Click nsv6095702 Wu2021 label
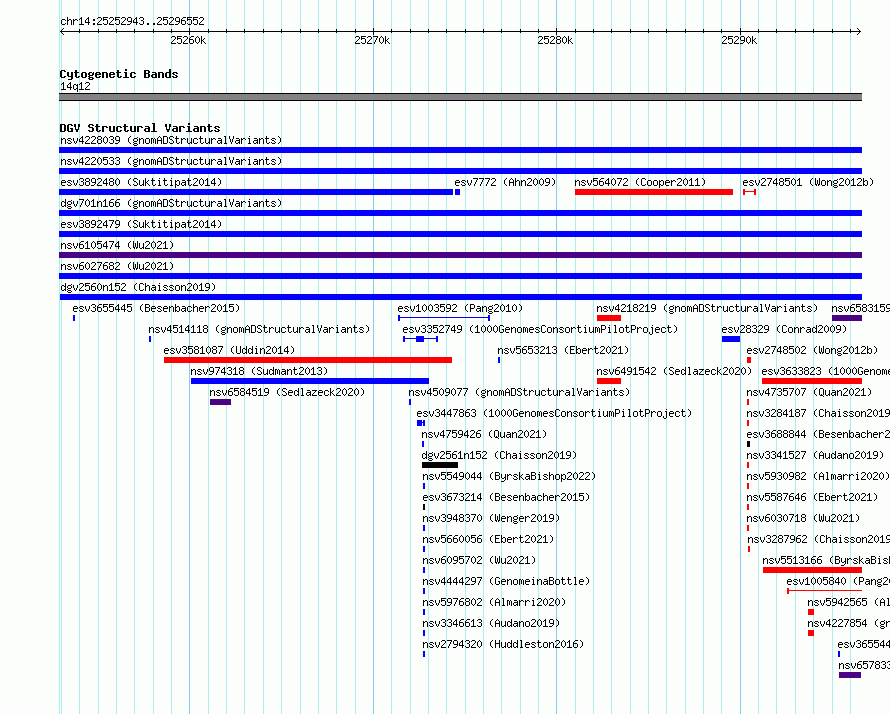This screenshot has height=714, width=890. click(479, 560)
